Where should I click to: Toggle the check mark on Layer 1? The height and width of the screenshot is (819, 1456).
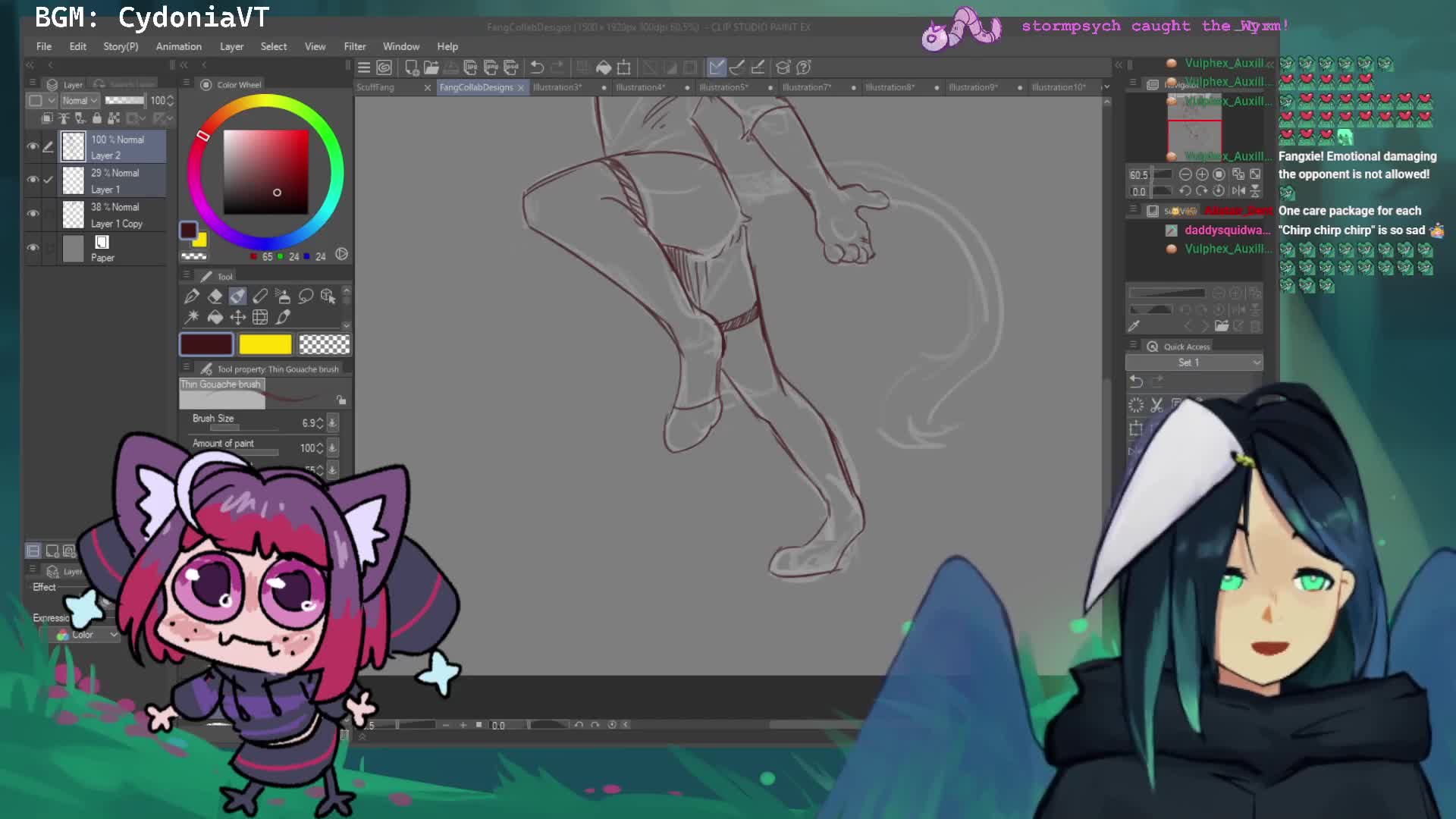coord(49,180)
